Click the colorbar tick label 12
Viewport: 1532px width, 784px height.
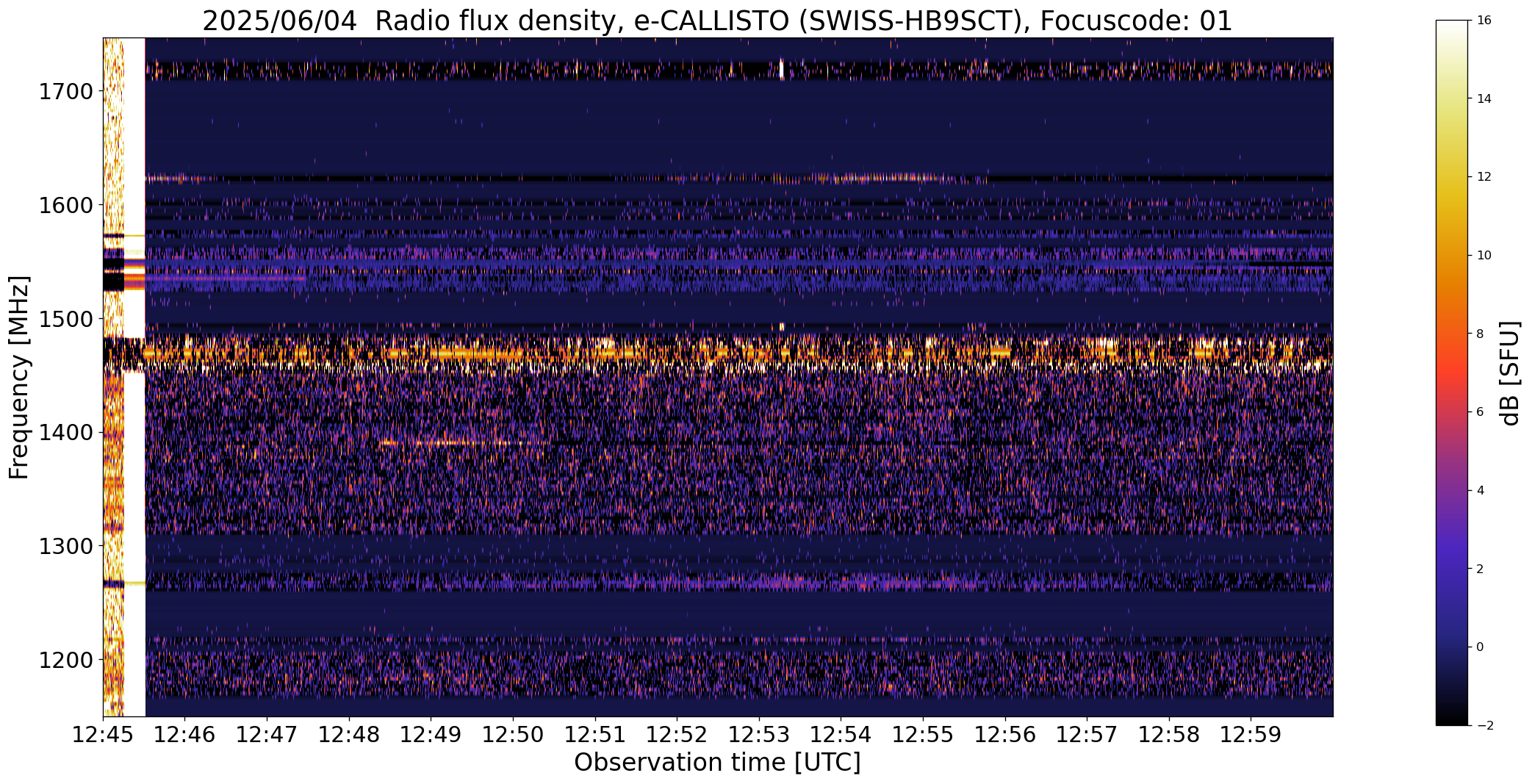pos(1484,177)
